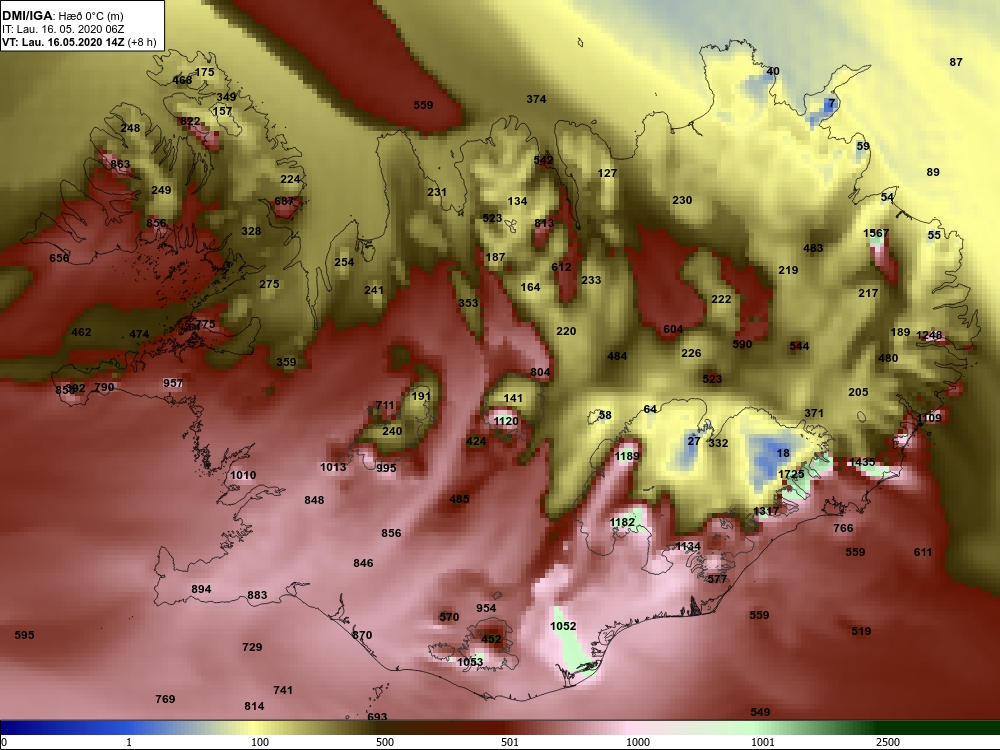Click the map value 766
Image resolution: width=1000 pixels, height=750 pixels.
(x=843, y=528)
